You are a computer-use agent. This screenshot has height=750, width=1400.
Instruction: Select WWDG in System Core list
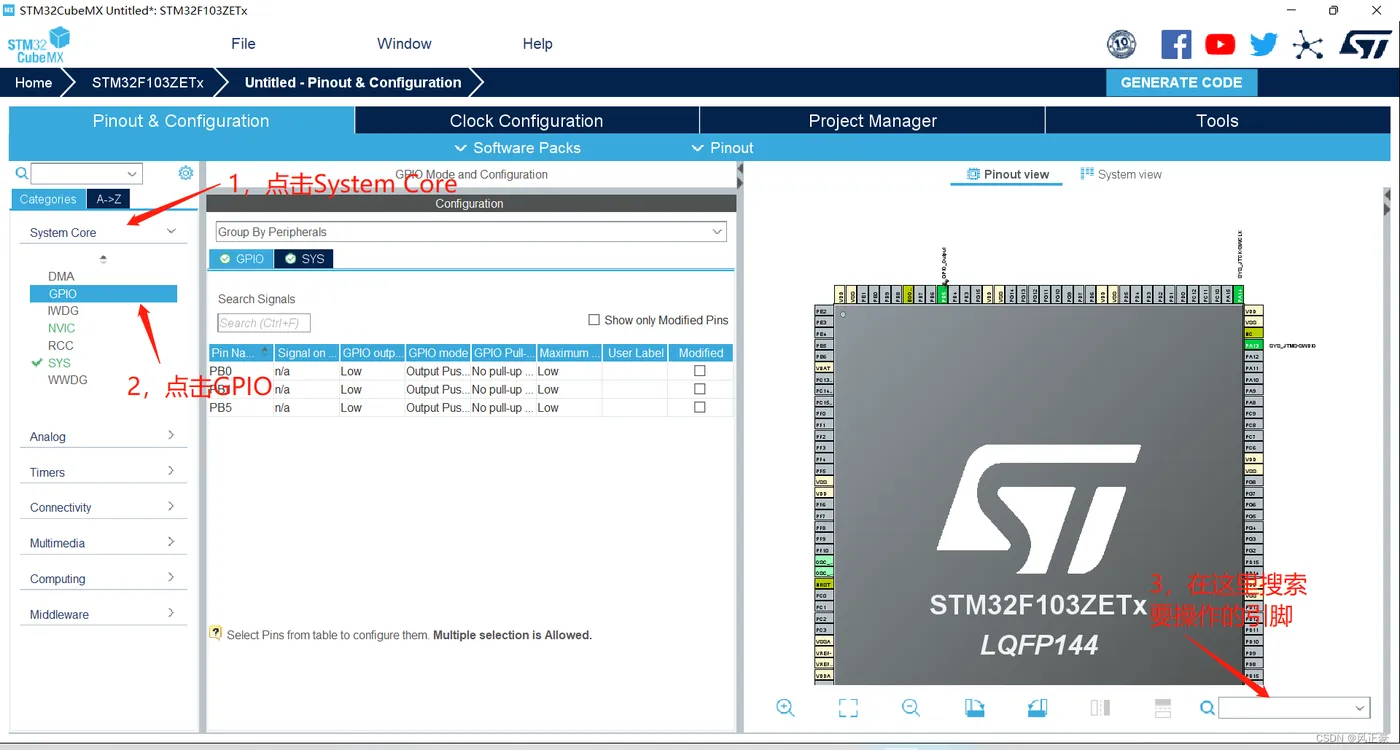pos(68,380)
